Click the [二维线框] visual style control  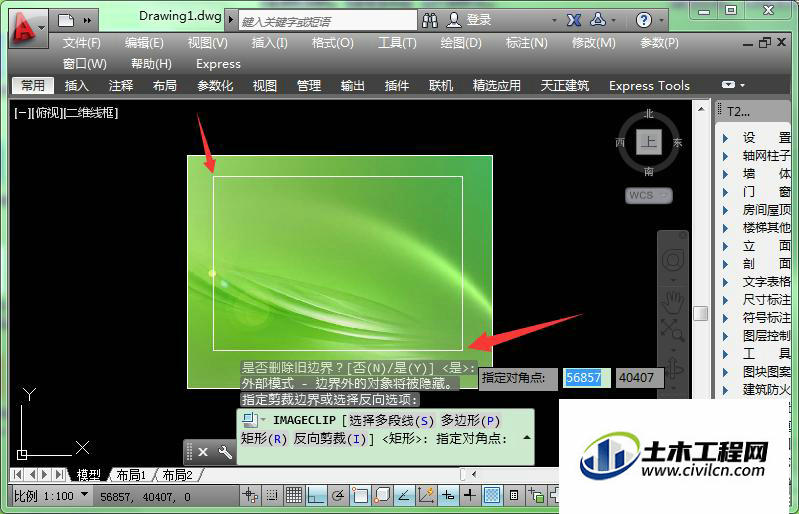click(91, 113)
